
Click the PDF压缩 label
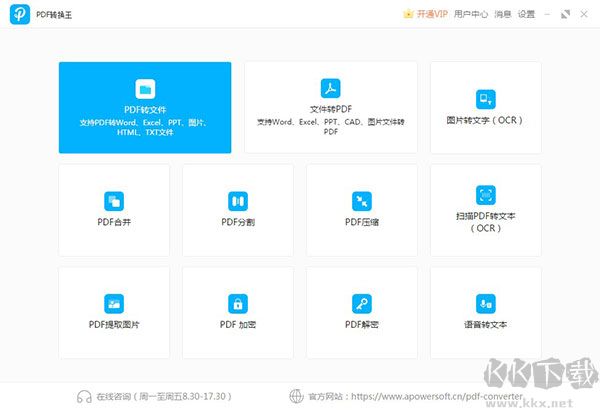362,222
